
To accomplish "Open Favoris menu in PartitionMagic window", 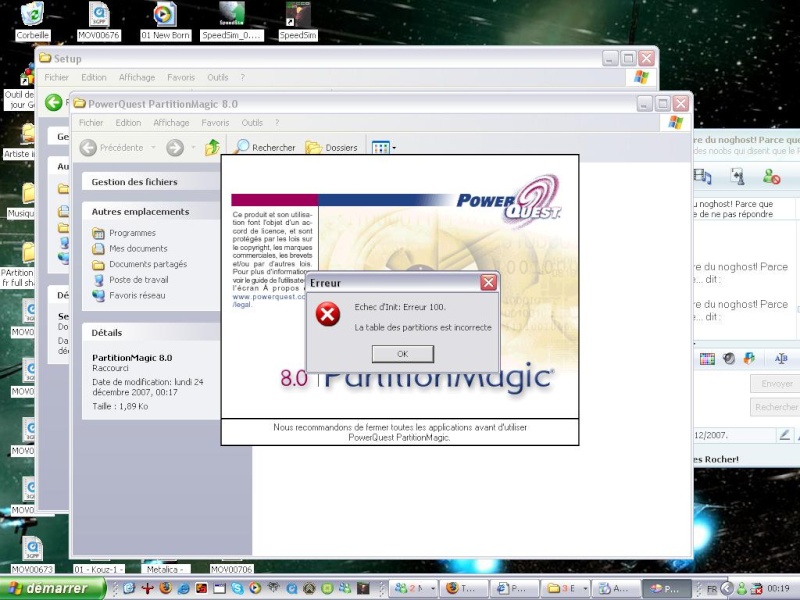I will pos(215,122).
